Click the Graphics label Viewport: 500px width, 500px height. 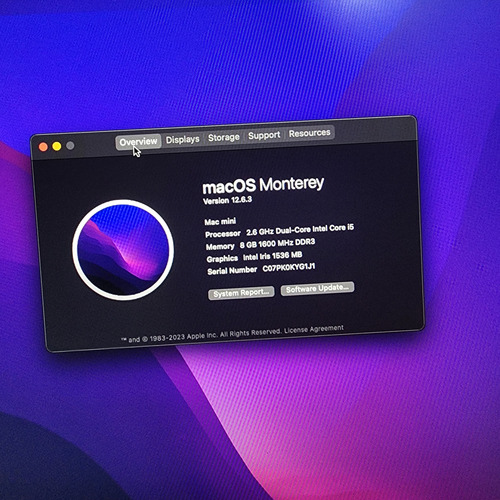[x=222, y=259]
